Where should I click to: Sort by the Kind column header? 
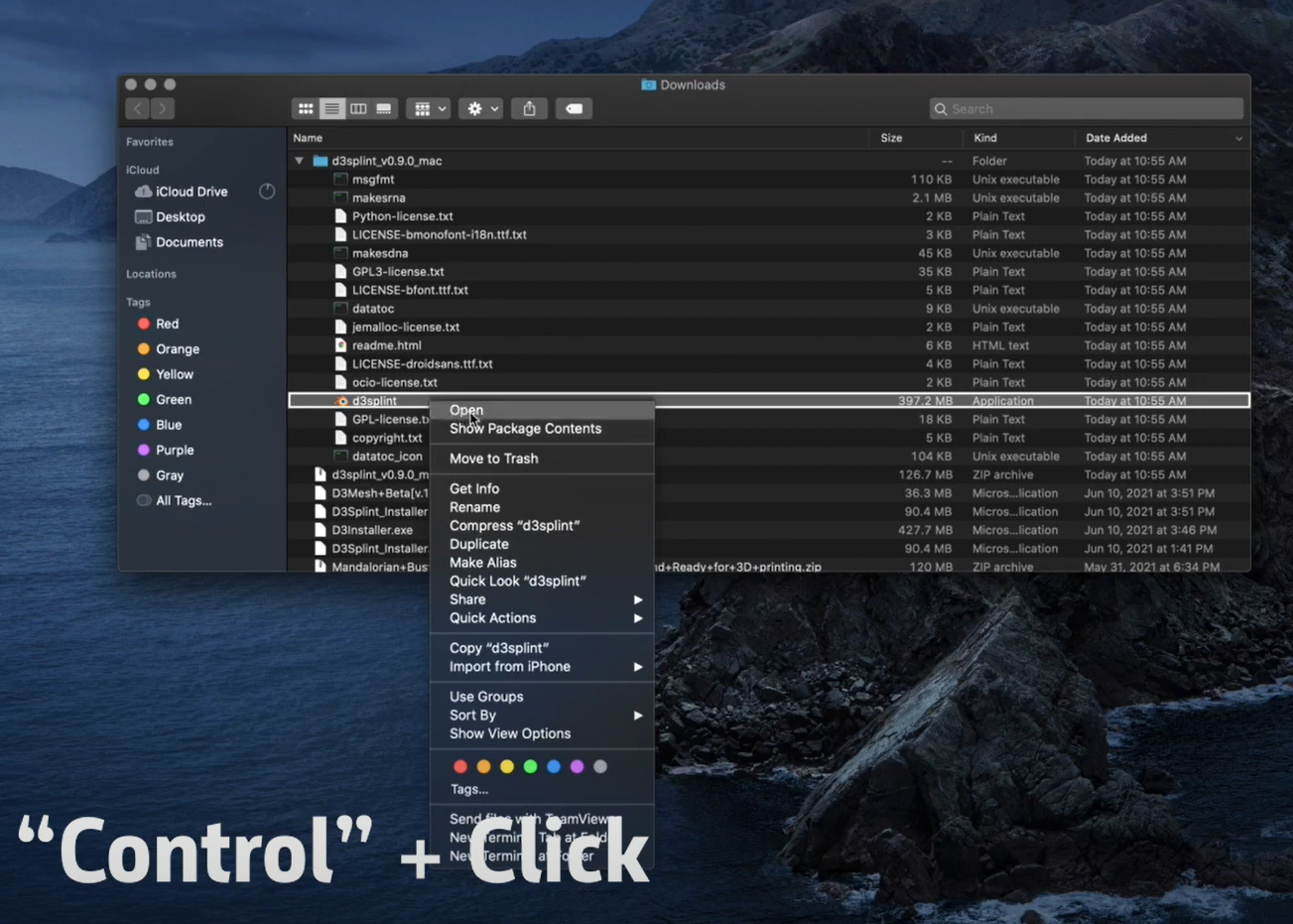(985, 138)
